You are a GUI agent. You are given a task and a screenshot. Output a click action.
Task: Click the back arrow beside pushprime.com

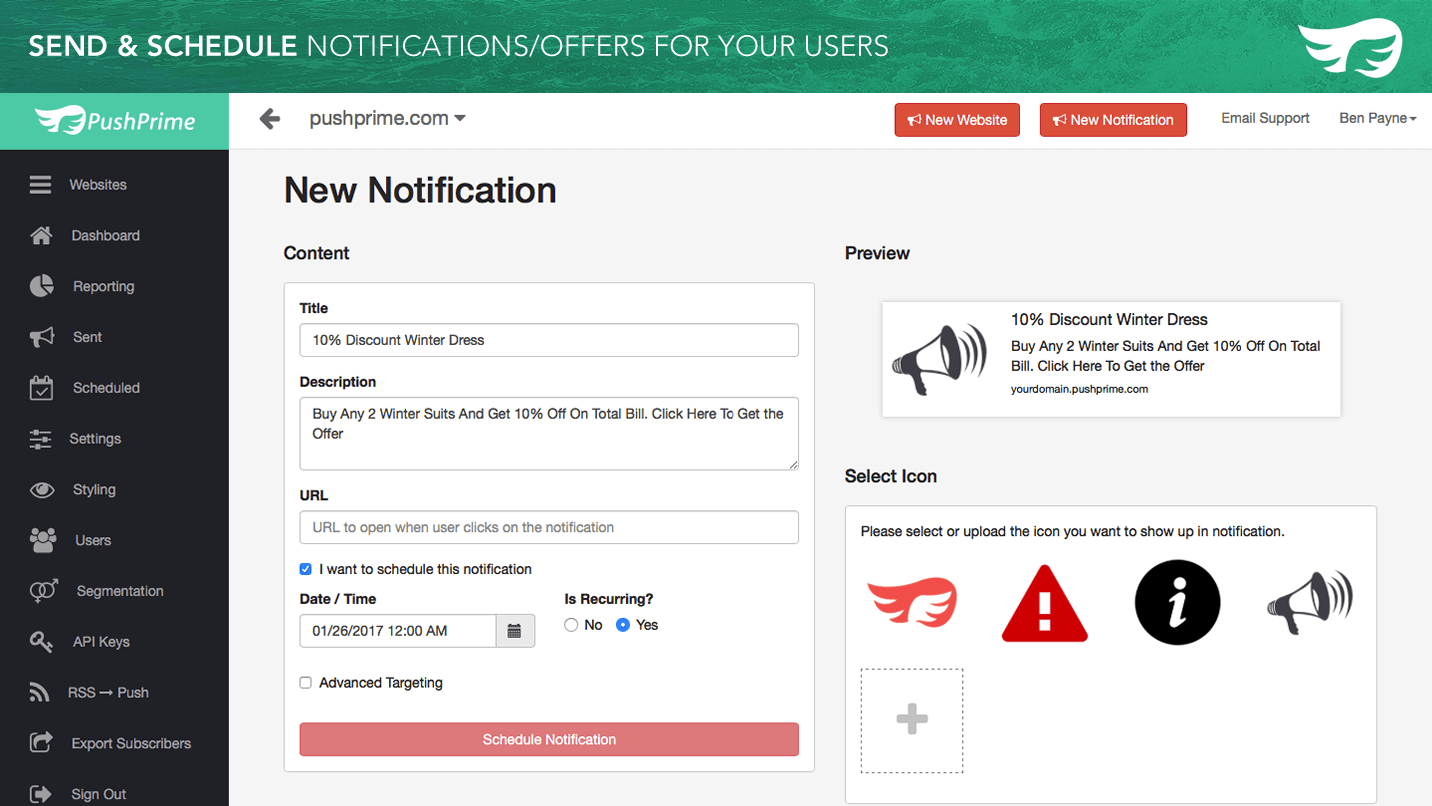[270, 119]
